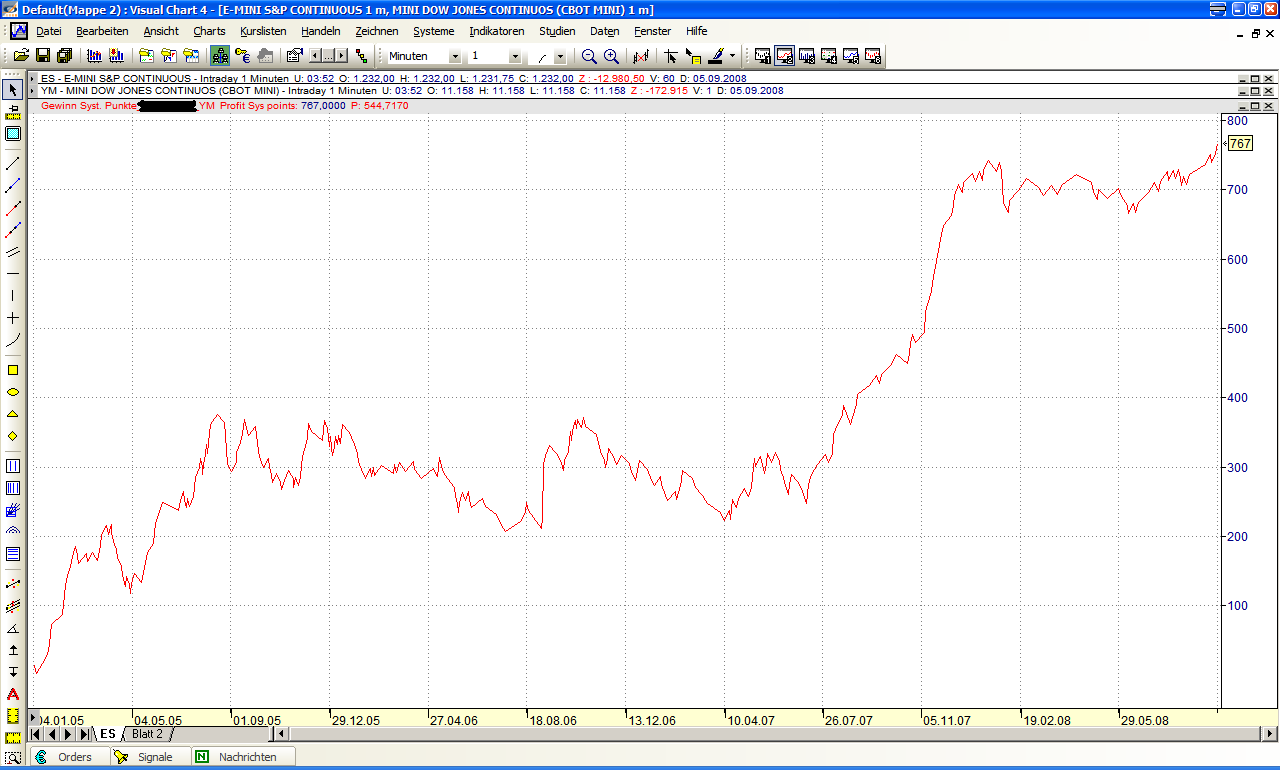1280x770 pixels.
Task: Select the arrow pointer tool in the left toolbar
Action: pos(13,90)
